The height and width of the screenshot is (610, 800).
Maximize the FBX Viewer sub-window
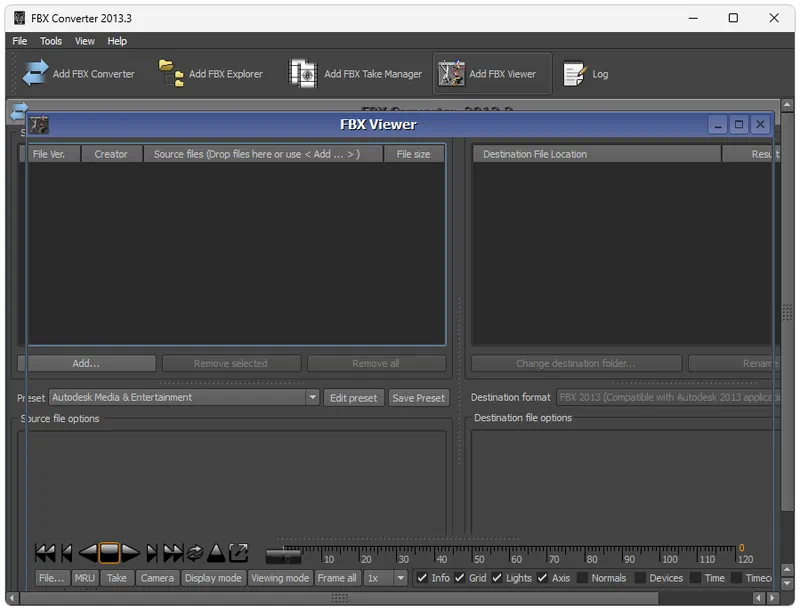[738, 124]
